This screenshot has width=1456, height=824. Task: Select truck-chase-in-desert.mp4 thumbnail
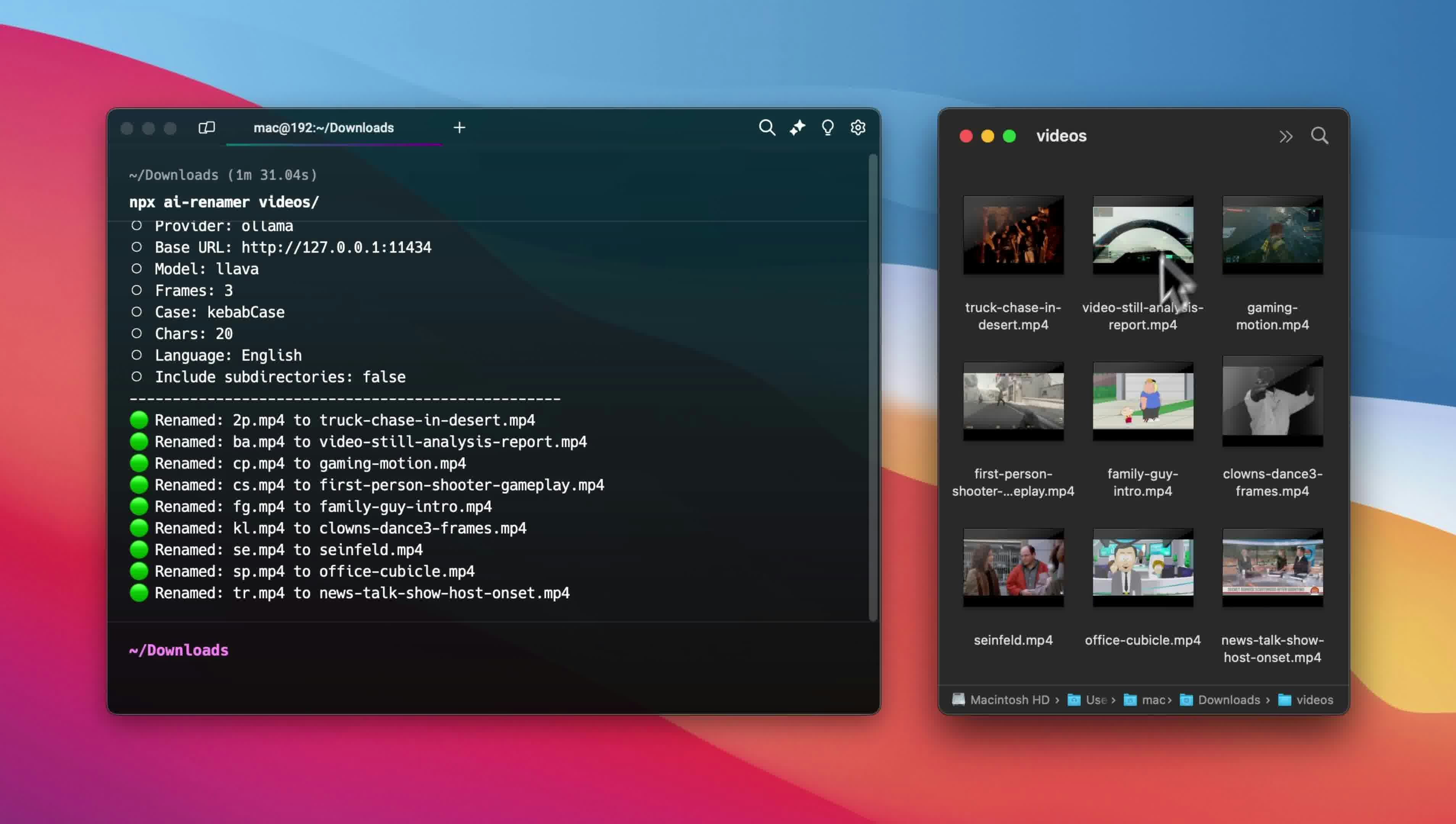(1013, 235)
